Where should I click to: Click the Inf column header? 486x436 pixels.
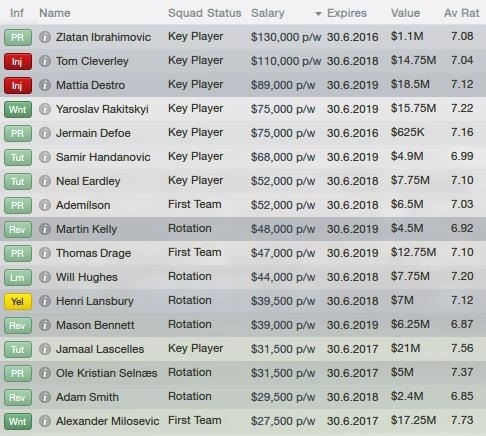17,13
